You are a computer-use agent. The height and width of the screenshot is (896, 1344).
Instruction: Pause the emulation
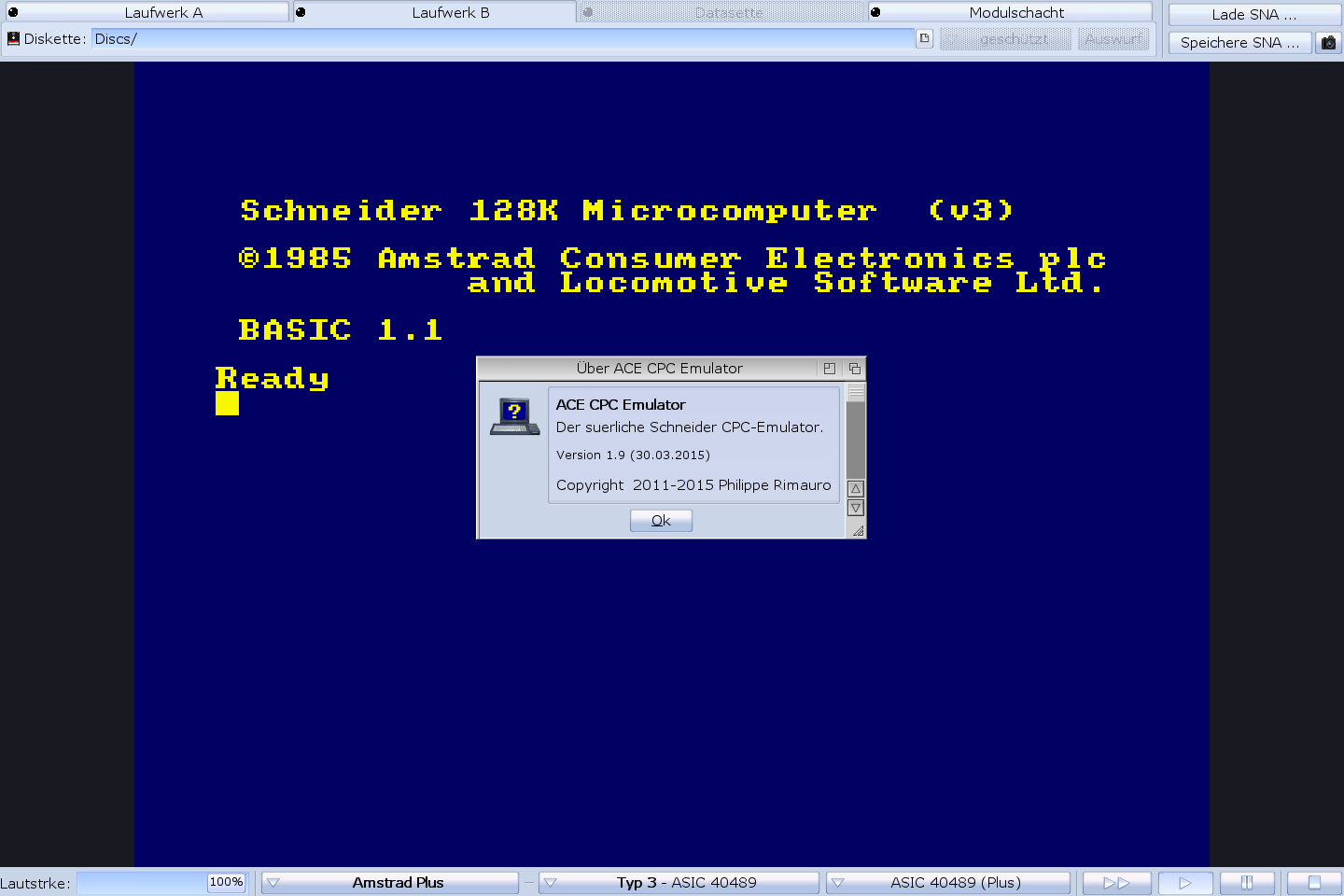click(x=1246, y=882)
